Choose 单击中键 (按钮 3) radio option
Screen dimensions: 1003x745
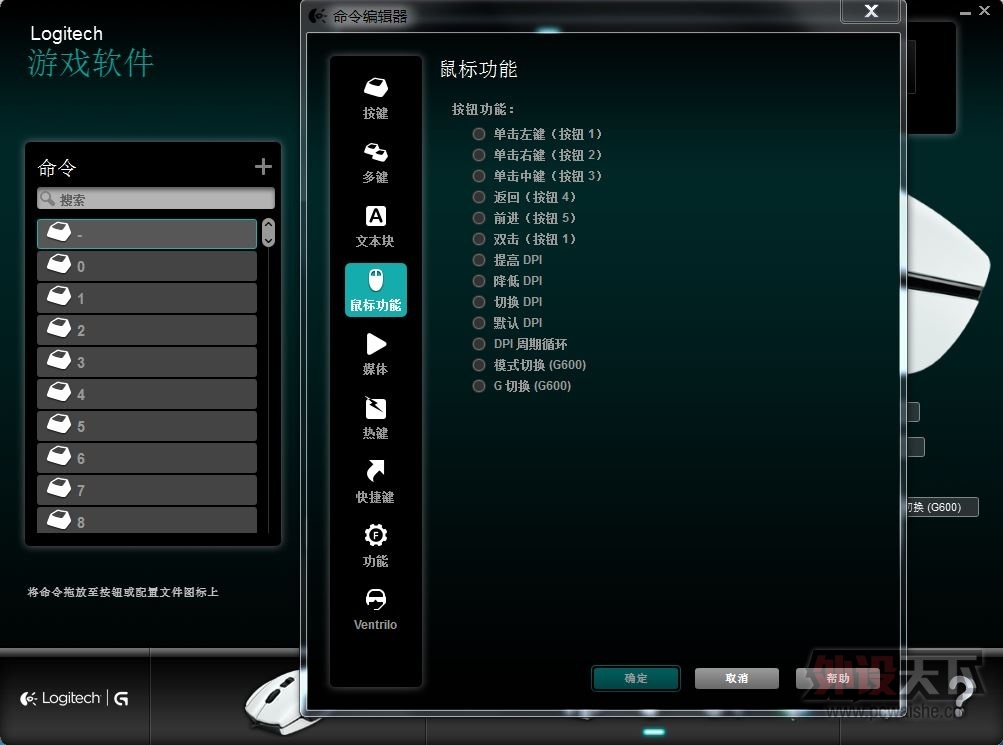click(x=478, y=176)
